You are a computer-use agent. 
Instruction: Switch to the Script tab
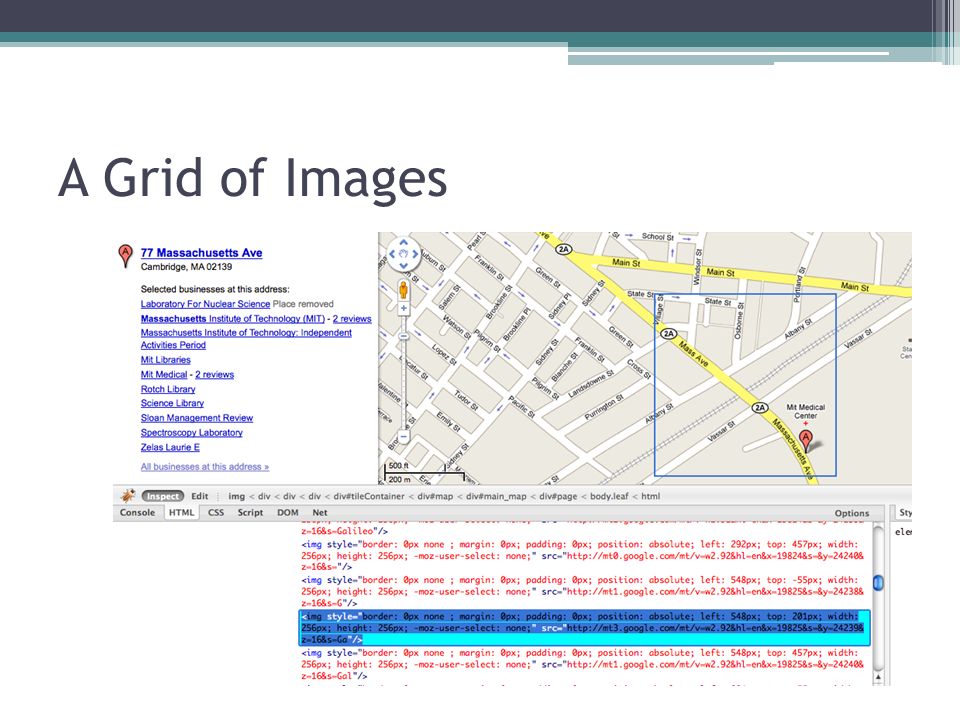pyautogui.click(x=250, y=512)
